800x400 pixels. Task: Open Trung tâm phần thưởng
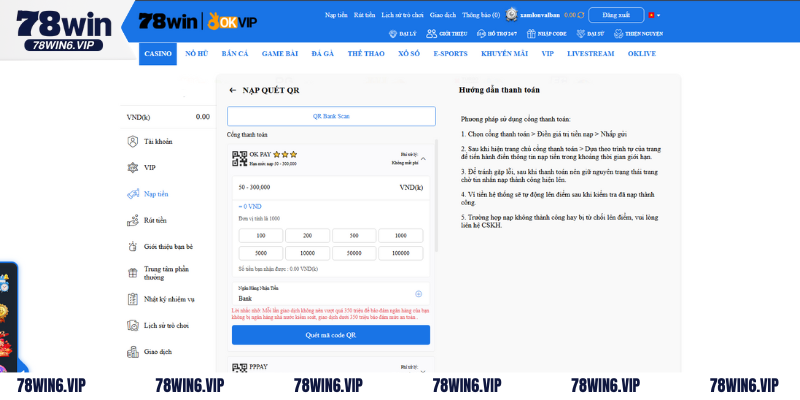pyautogui.click(x=168, y=273)
